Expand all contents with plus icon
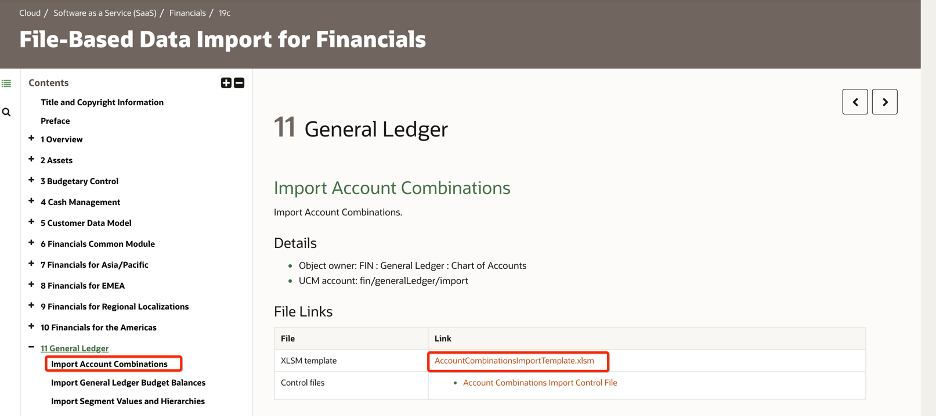This screenshot has height=416, width=936. (226, 83)
